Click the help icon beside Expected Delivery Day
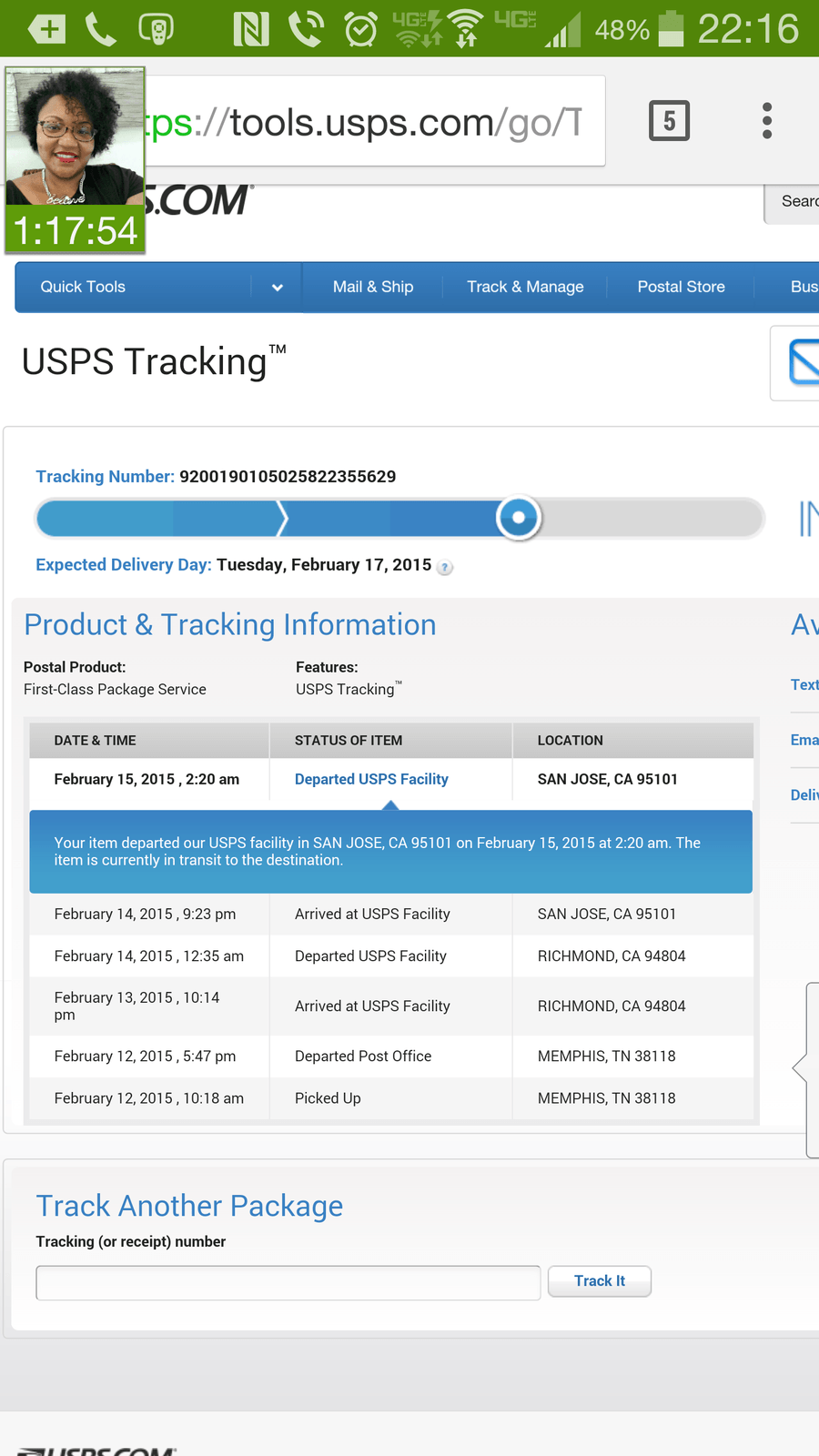 (445, 567)
